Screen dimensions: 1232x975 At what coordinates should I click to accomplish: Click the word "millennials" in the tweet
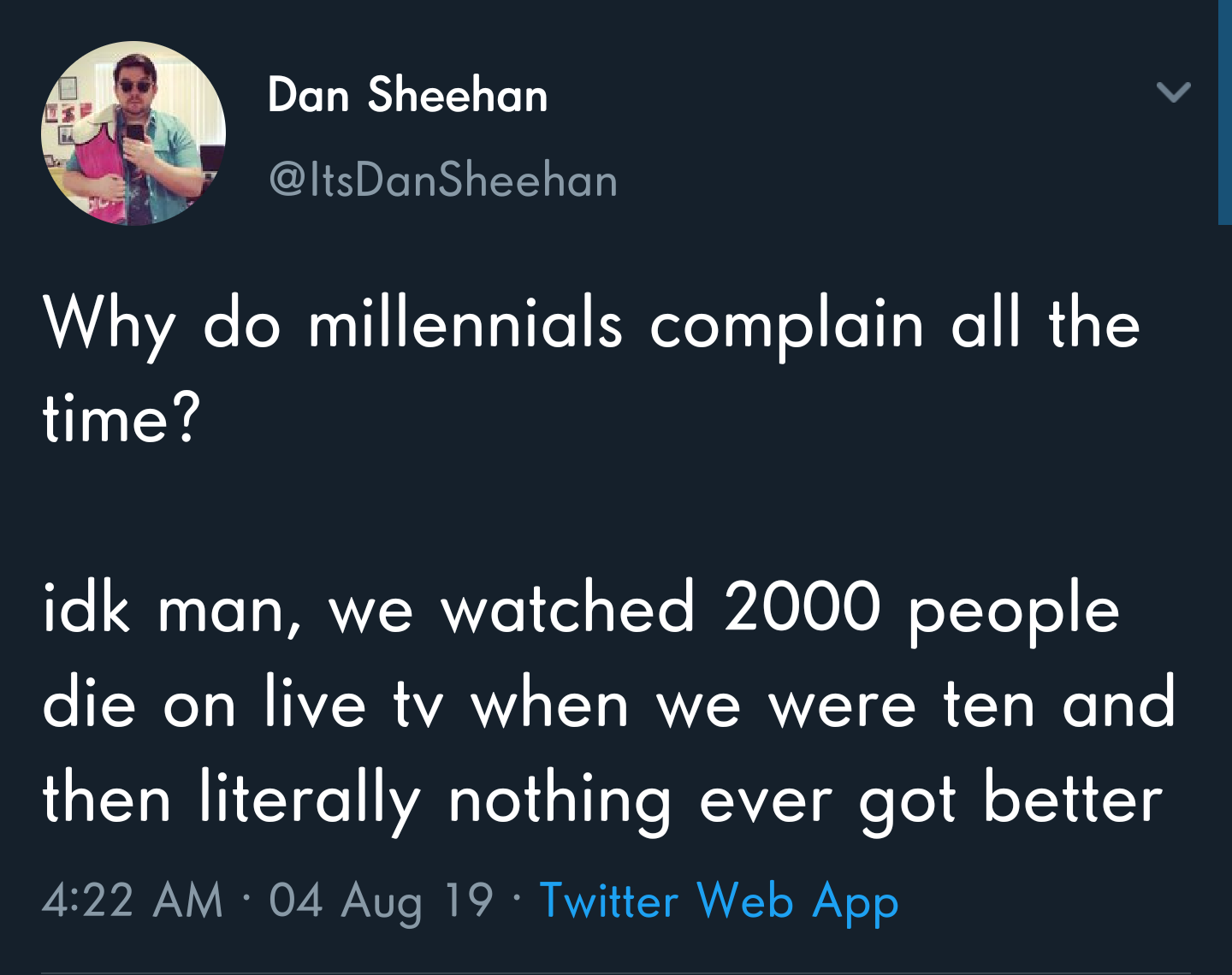tap(465, 325)
